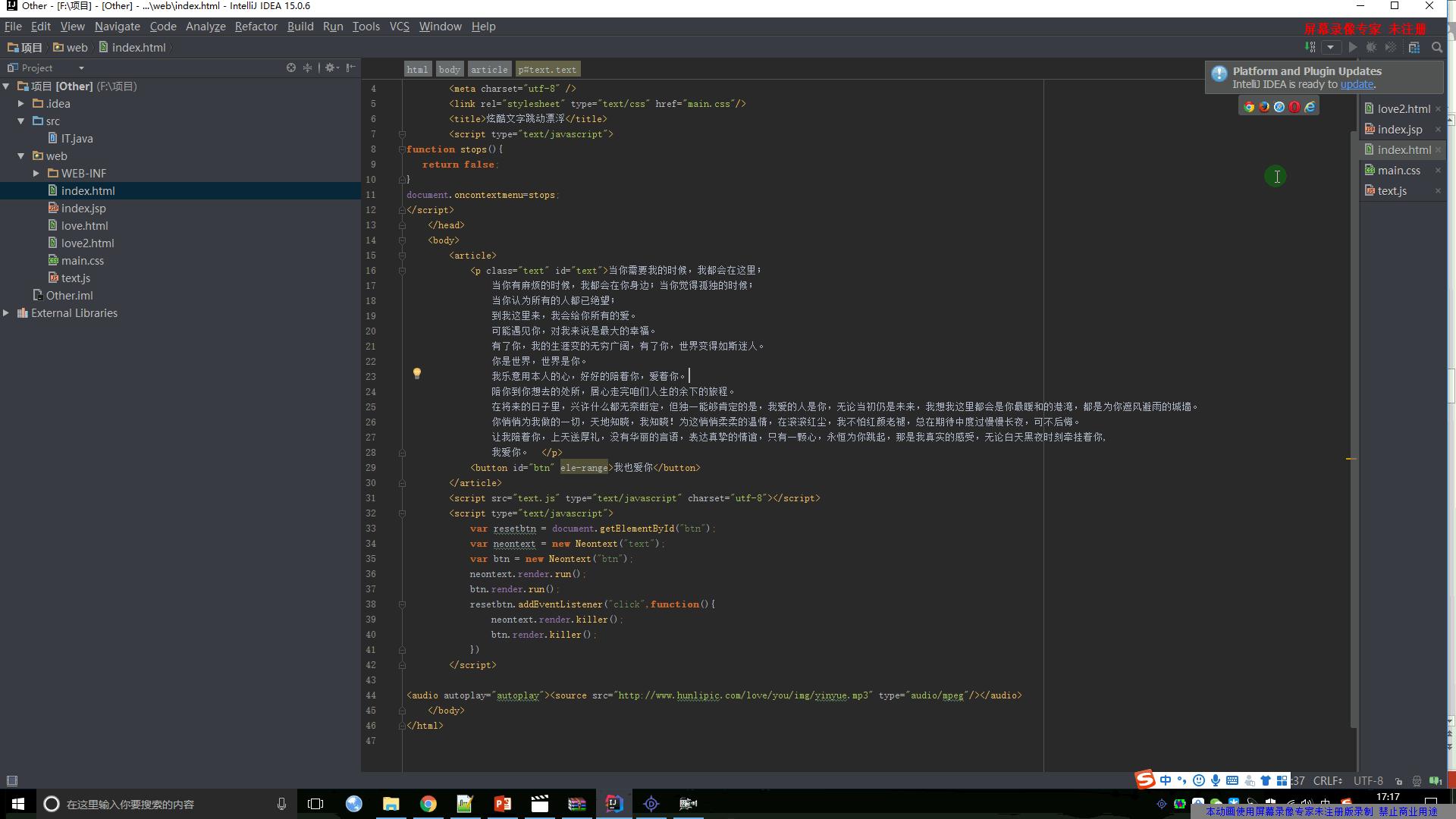Open preview in Chrome browser icon
This screenshot has width=1456, height=819.
click(x=1249, y=107)
